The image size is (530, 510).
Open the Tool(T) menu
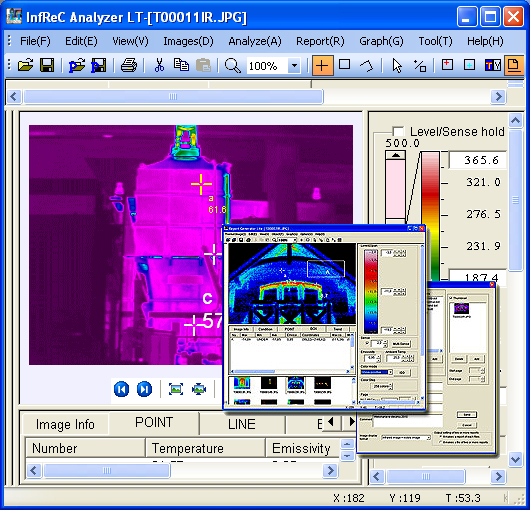point(435,41)
